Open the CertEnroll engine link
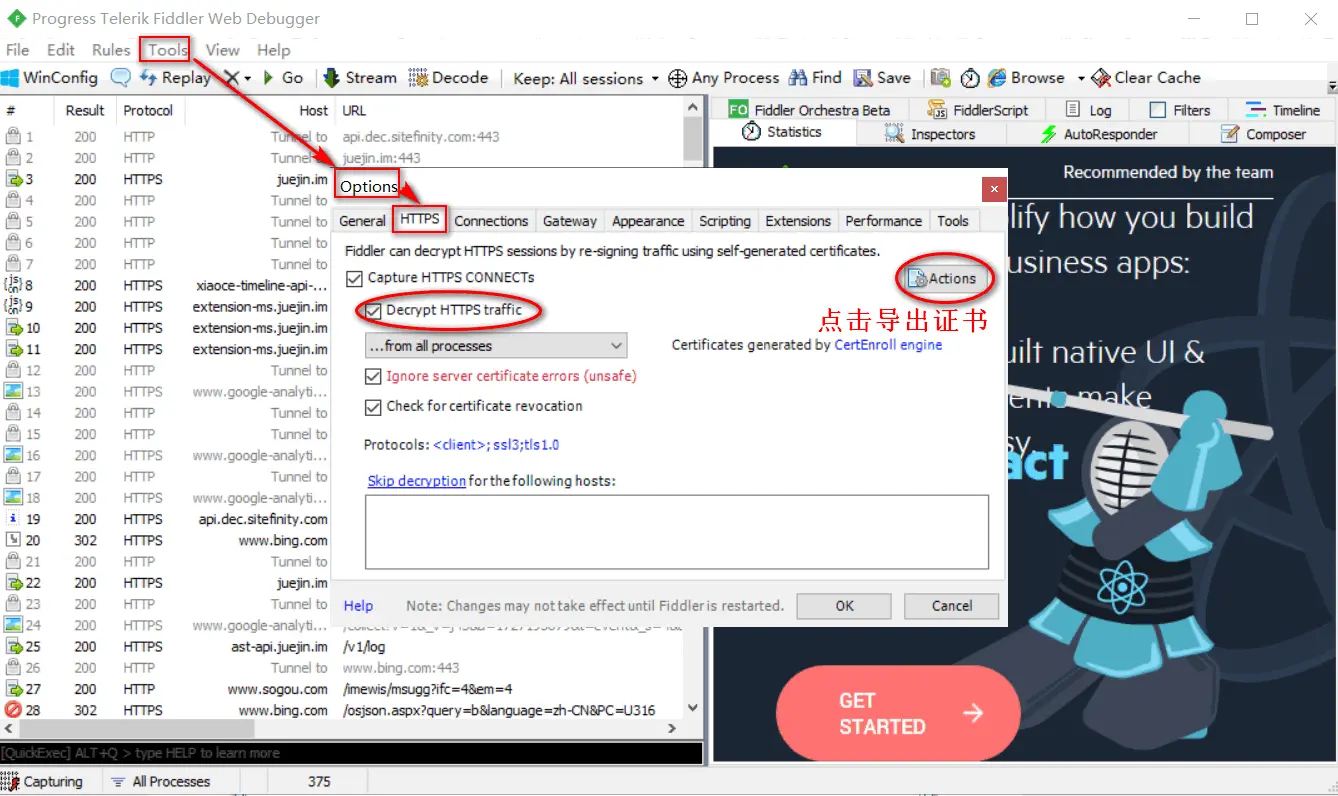This screenshot has height=796, width=1338. click(889, 345)
